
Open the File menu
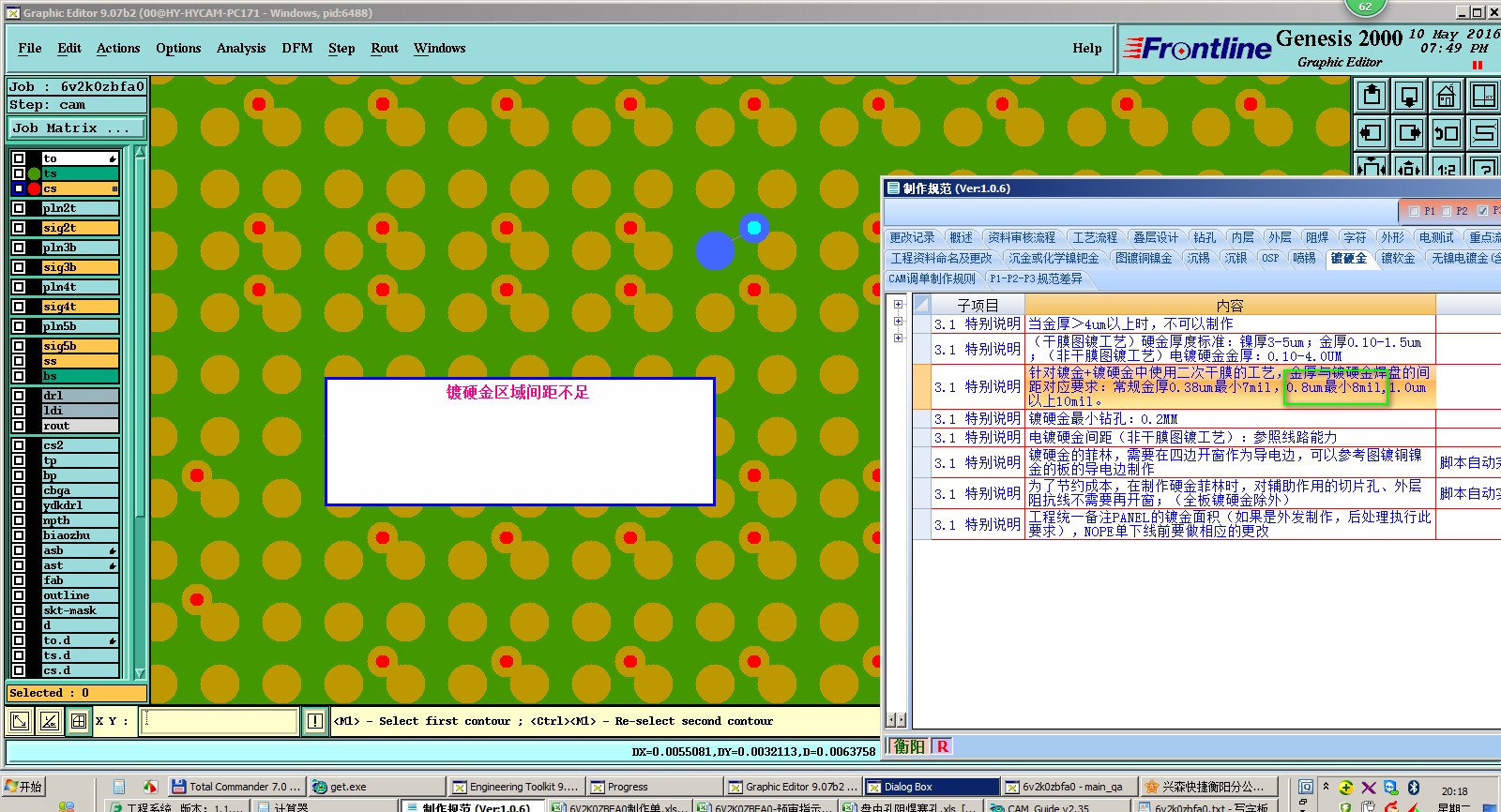pos(30,48)
